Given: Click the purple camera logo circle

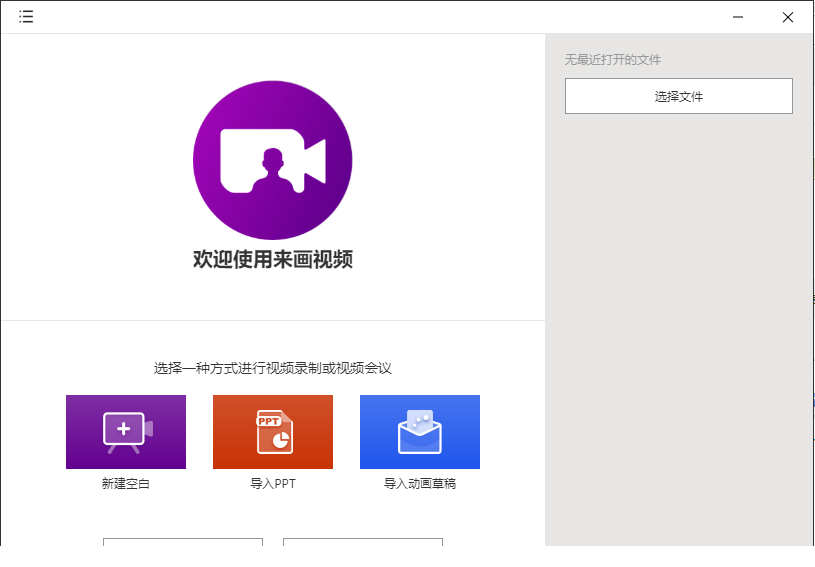Looking at the screenshot, I should click(273, 160).
